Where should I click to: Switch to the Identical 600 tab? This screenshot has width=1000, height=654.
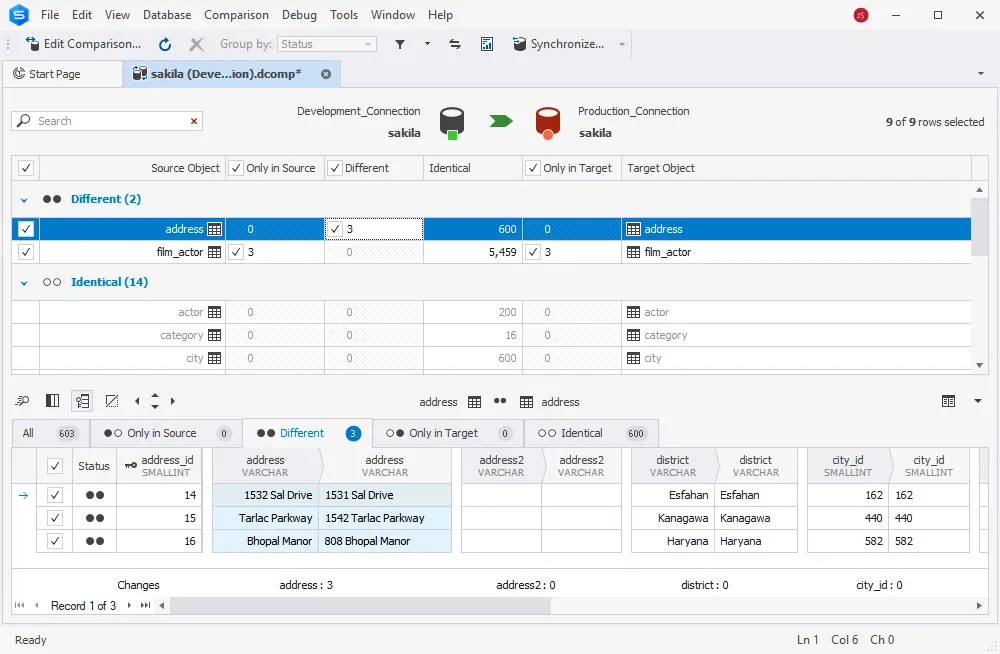[x=591, y=433]
